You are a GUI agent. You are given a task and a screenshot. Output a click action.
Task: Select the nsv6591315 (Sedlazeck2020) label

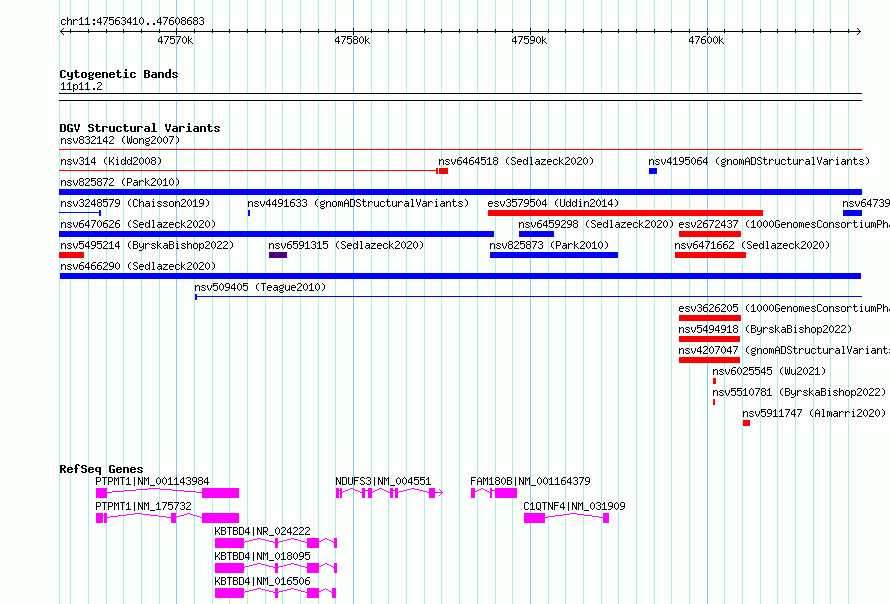pos(346,245)
